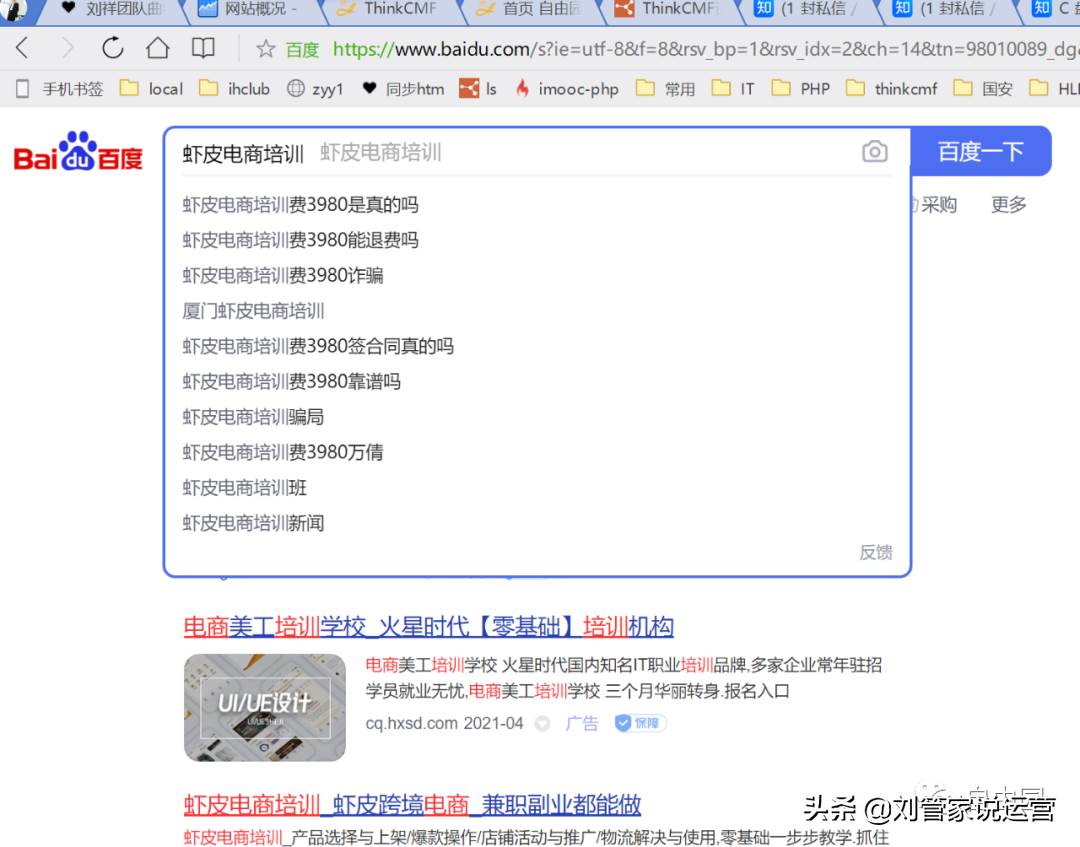Select suggestion 虾皮电商培训费3980诈骗
The image size is (1080, 847).
282,275
